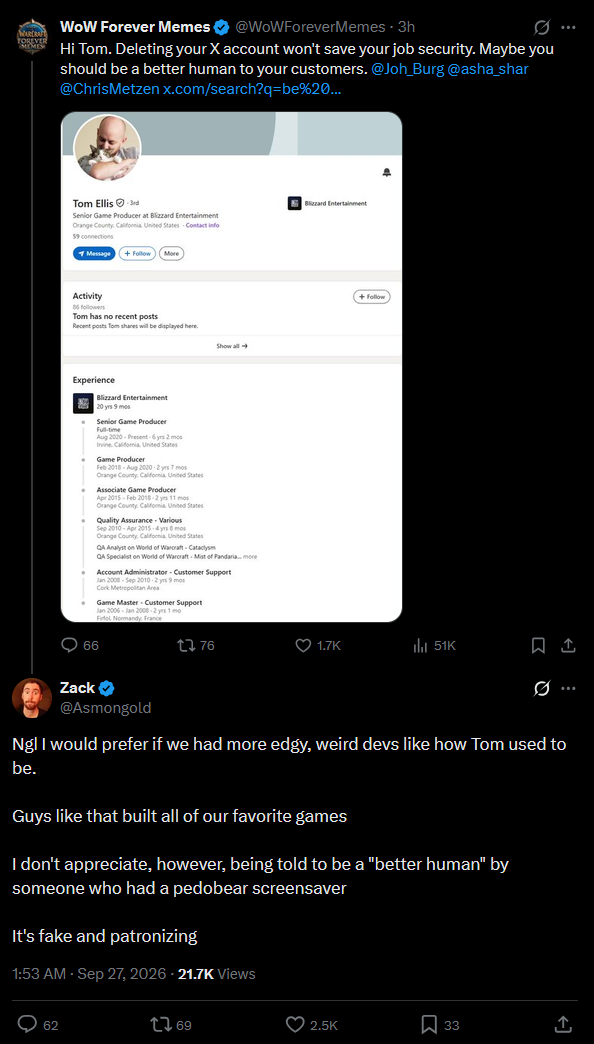Share Zack's tweet via share icon
This screenshot has height=1044, width=594.
(x=561, y=1024)
